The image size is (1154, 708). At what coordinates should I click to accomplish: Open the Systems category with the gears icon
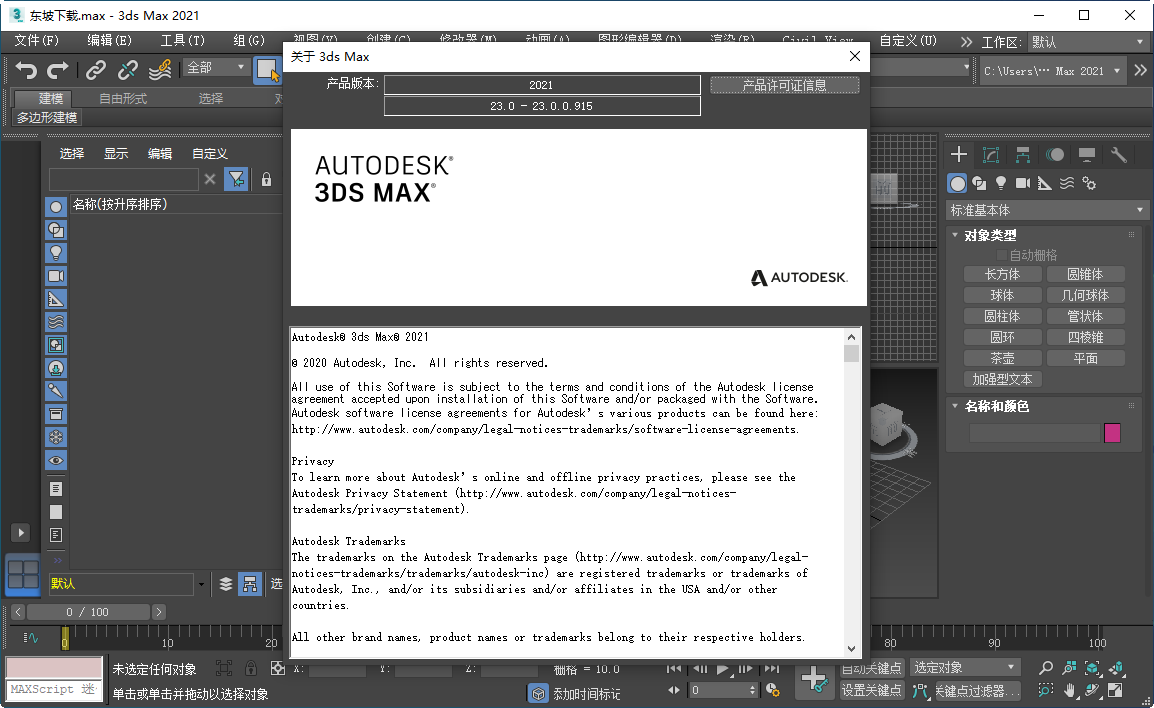click(1090, 183)
